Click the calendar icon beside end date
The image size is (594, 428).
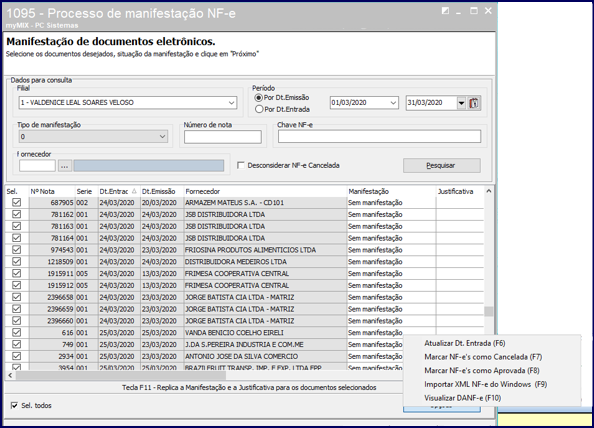(x=474, y=103)
